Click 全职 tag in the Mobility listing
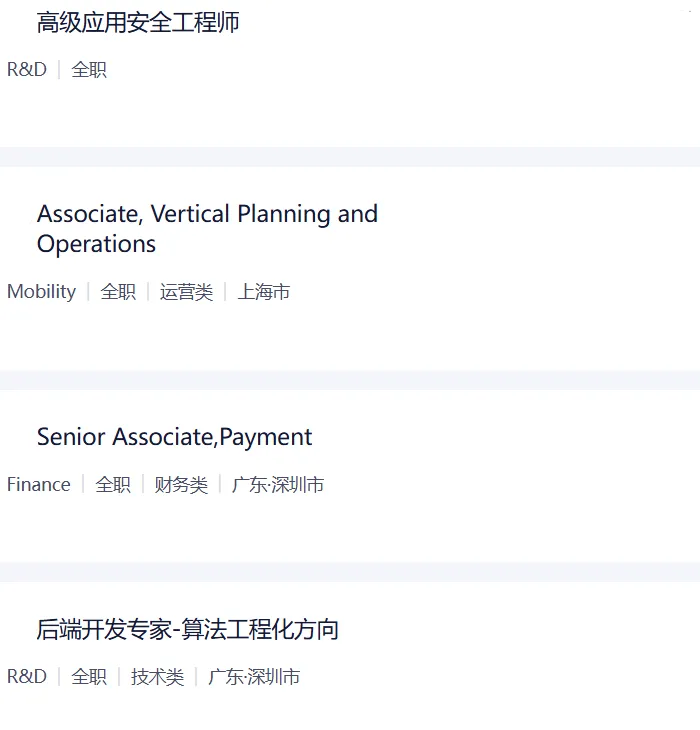This screenshot has width=700, height=730. (x=118, y=292)
